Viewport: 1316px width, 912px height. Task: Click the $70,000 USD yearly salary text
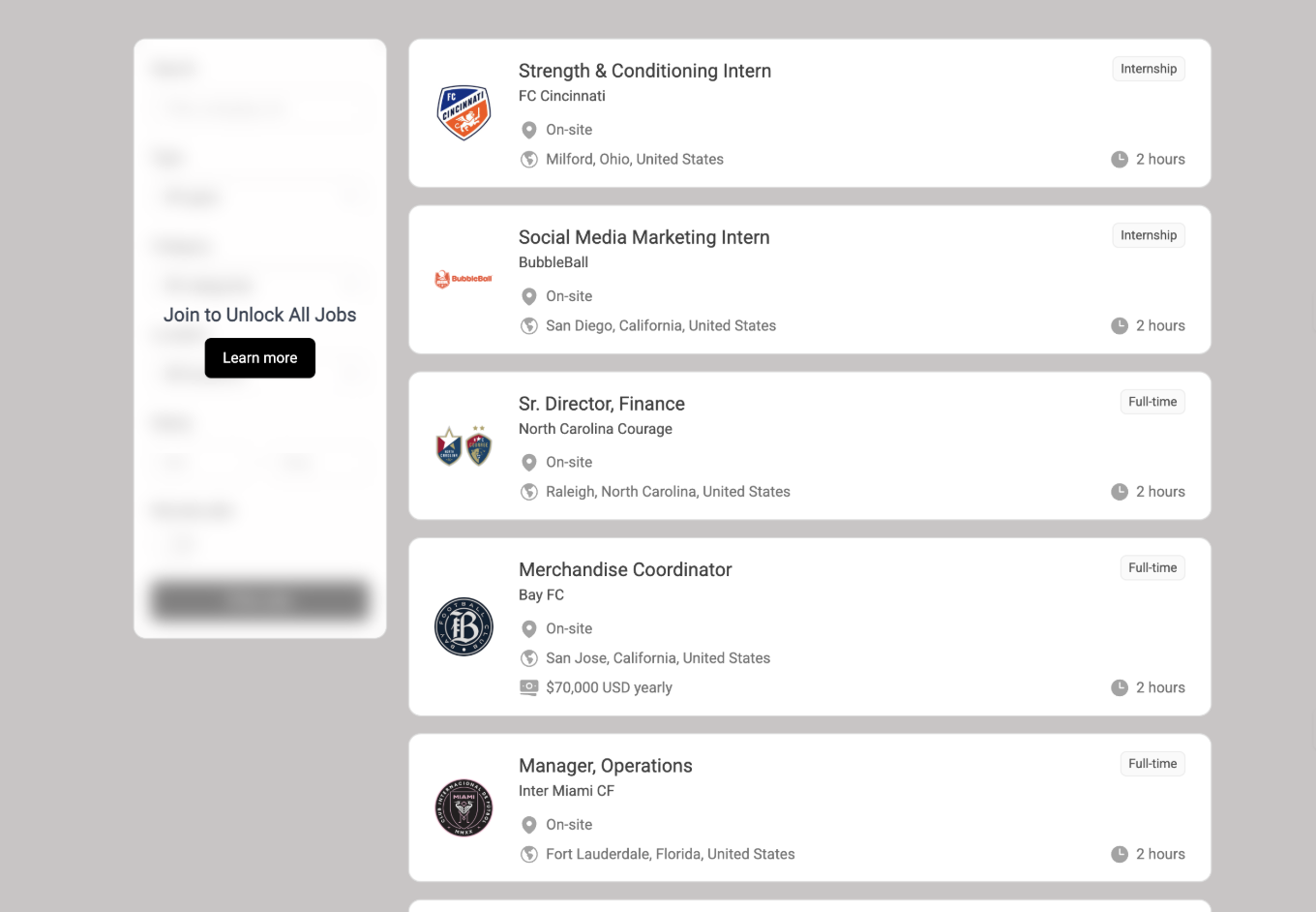point(609,687)
